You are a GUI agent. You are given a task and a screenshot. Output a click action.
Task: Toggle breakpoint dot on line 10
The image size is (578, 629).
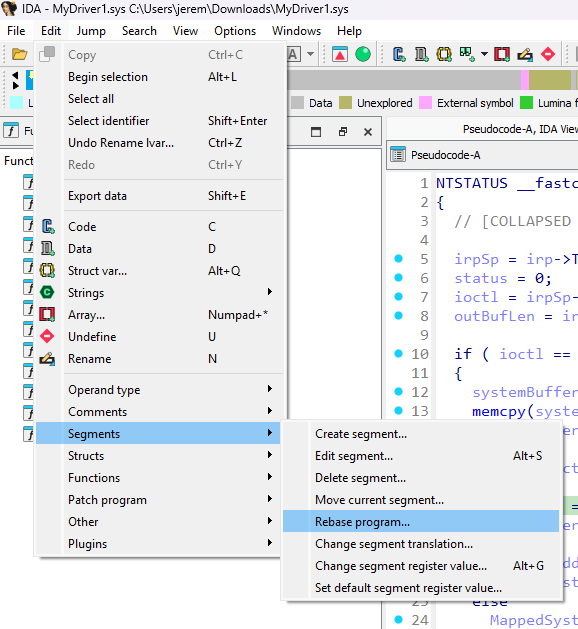click(x=398, y=353)
